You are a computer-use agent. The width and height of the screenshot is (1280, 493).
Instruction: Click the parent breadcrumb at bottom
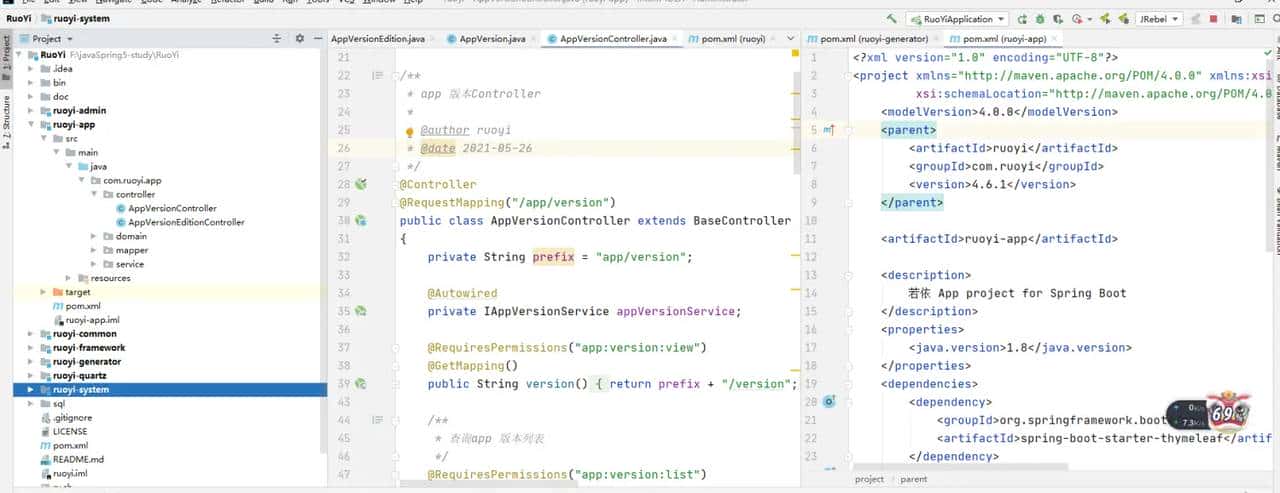[913, 479]
